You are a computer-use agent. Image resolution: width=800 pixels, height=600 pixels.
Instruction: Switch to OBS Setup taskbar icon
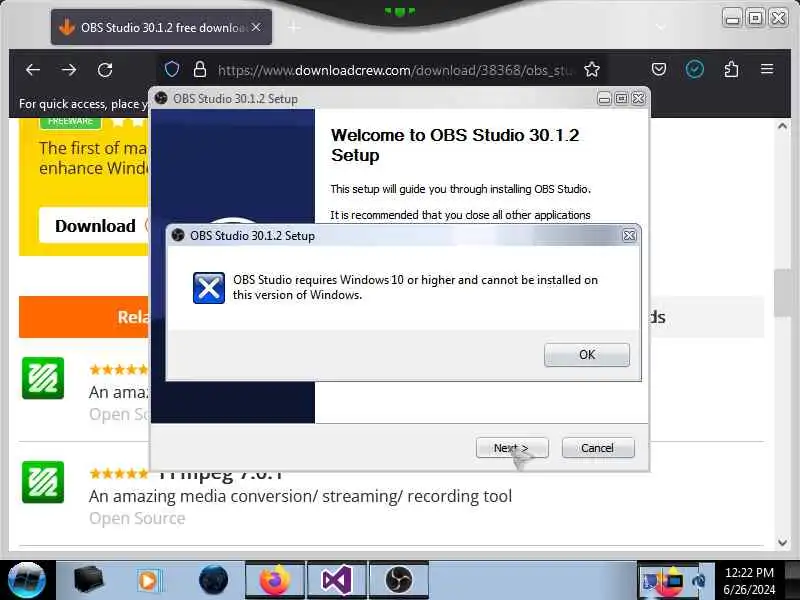click(x=398, y=580)
